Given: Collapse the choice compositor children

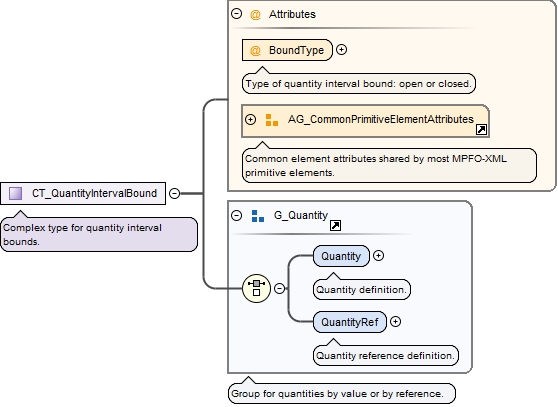Looking at the screenshot, I should click(x=280, y=288).
